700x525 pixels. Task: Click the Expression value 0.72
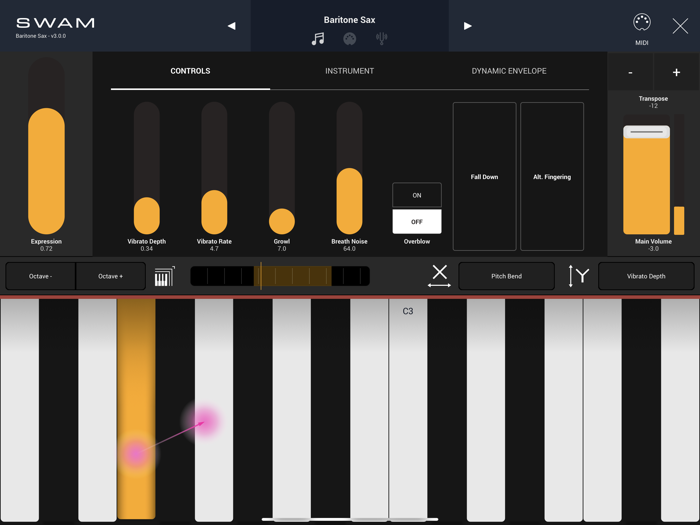tap(46, 249)
